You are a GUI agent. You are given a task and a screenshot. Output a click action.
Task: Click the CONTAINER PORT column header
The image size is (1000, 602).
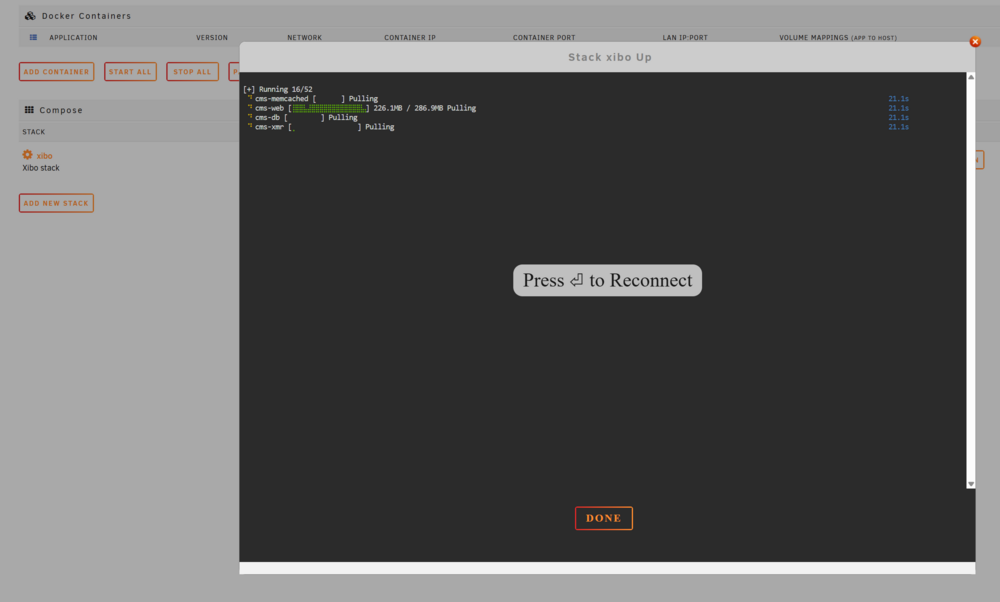pyautogui.click(x=544, y=38)
